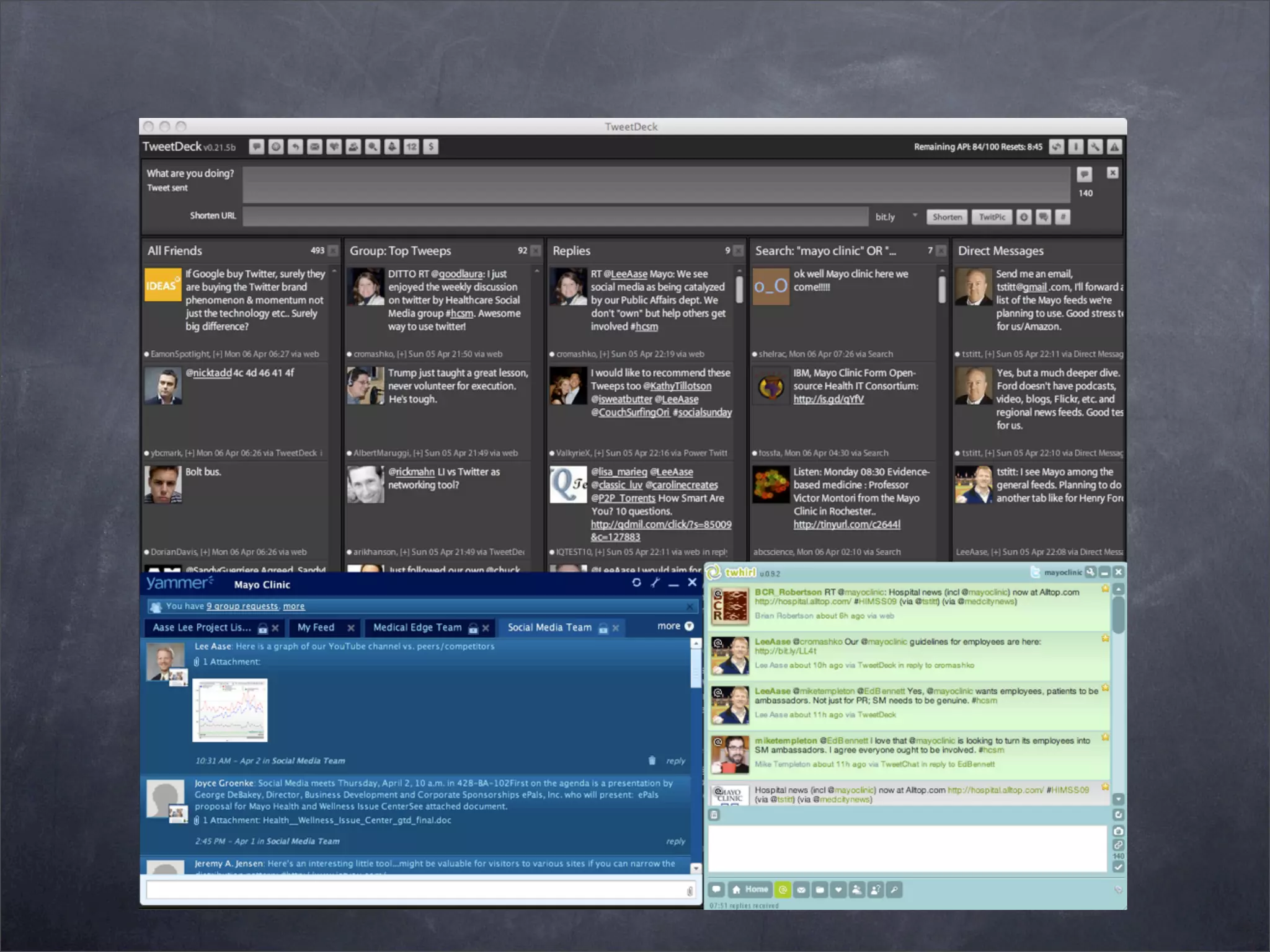Toggle favorite star on LeeAase guidelines tweet
The image size is (1270, 952).
pyautogui.click(x=1105, y=638)
